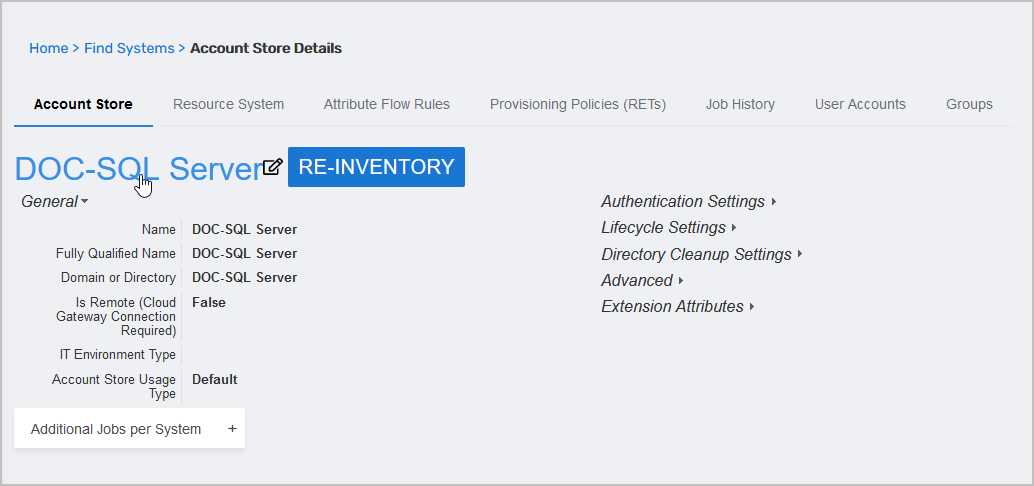Select Provisioning Policies (RETs) tab

click(577, 104)
